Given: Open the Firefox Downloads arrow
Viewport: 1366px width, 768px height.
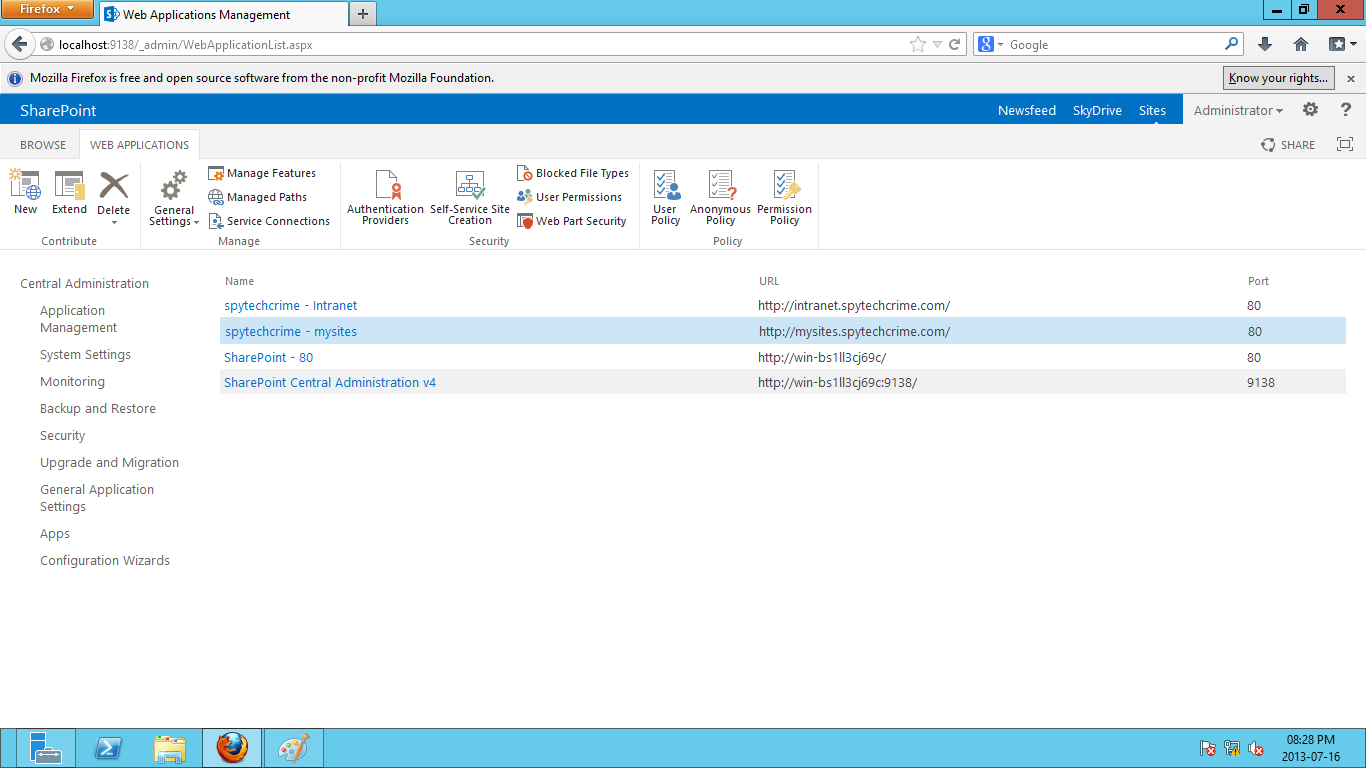Looking at the screenshot, I should click(x=1265, y=44).
